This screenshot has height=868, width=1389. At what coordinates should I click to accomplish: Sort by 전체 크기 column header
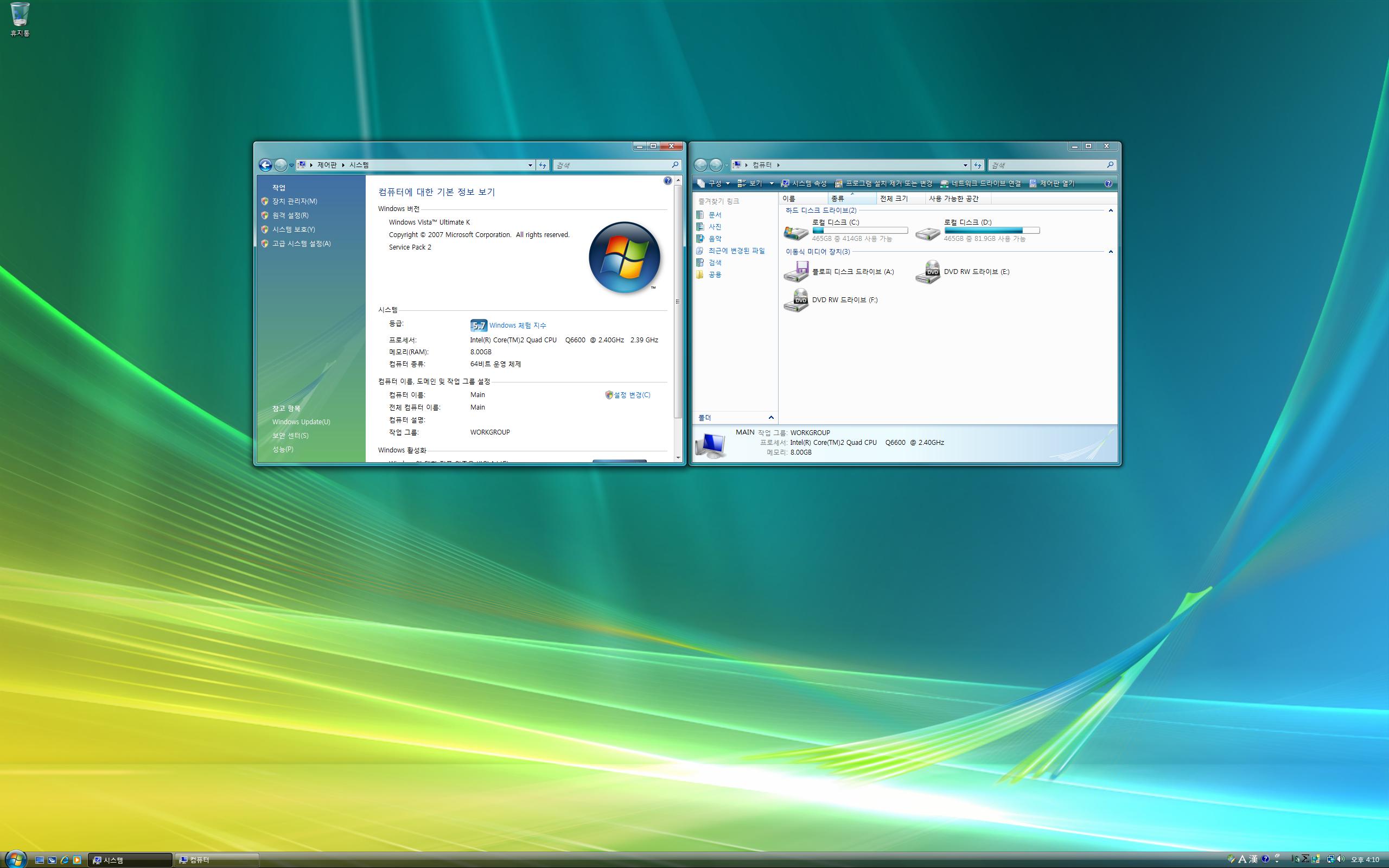[901, 199]
